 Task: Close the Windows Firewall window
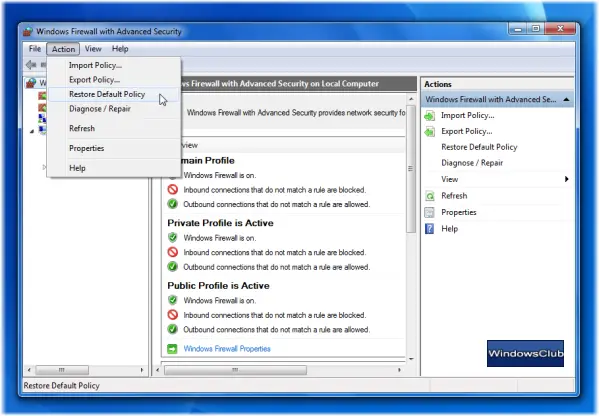point(560,29)
